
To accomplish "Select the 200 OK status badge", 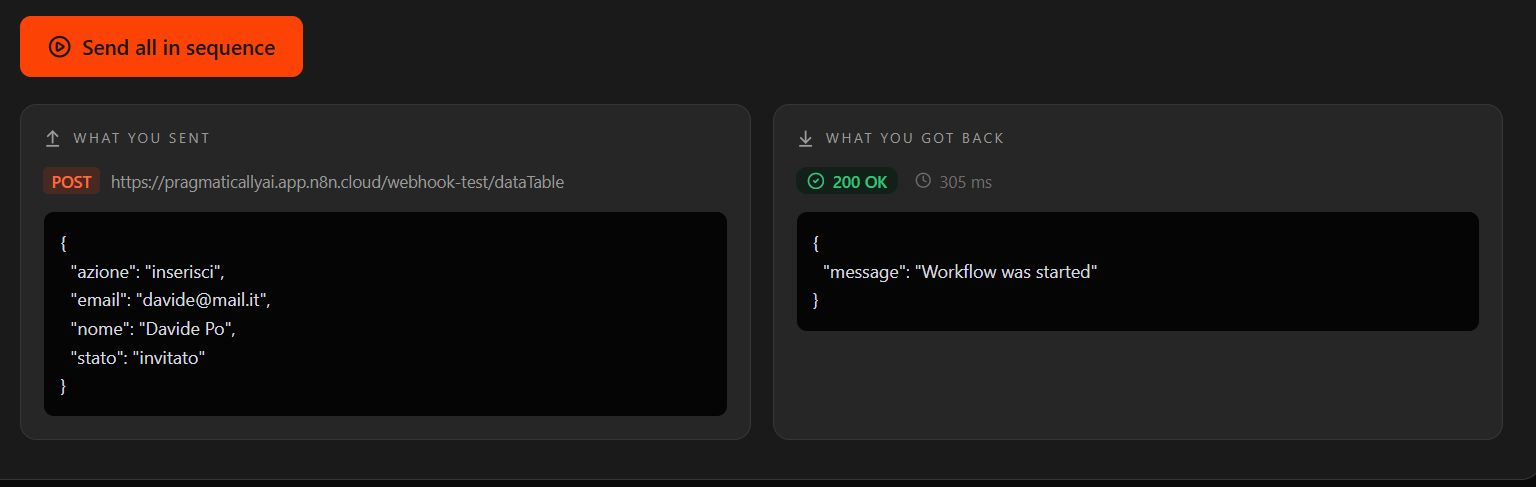I will tap(847, 181).
